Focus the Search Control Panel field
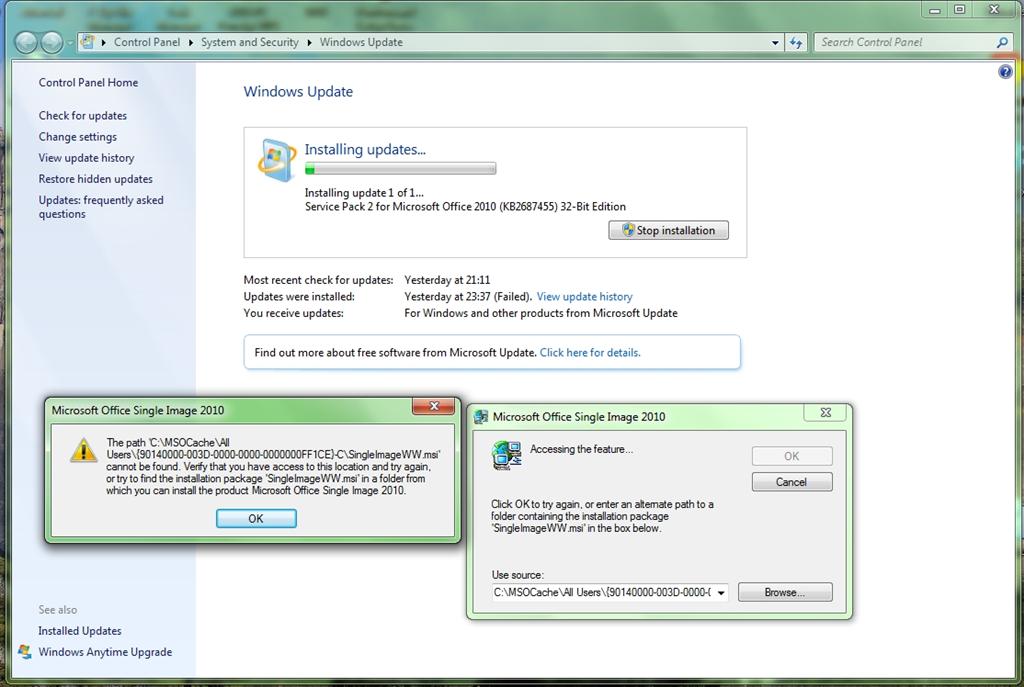 coord(904,42)
